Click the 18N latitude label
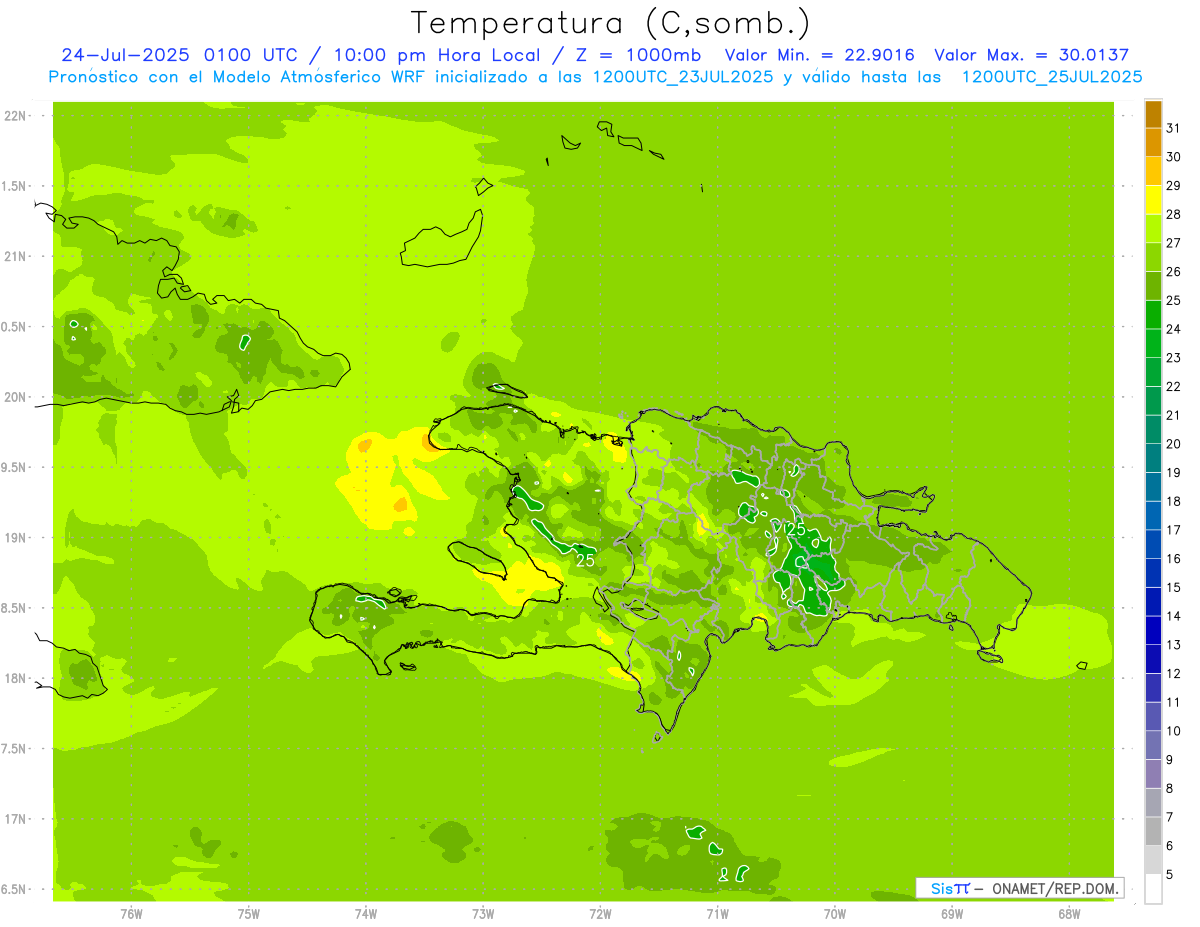 click(x=16, y=678)
